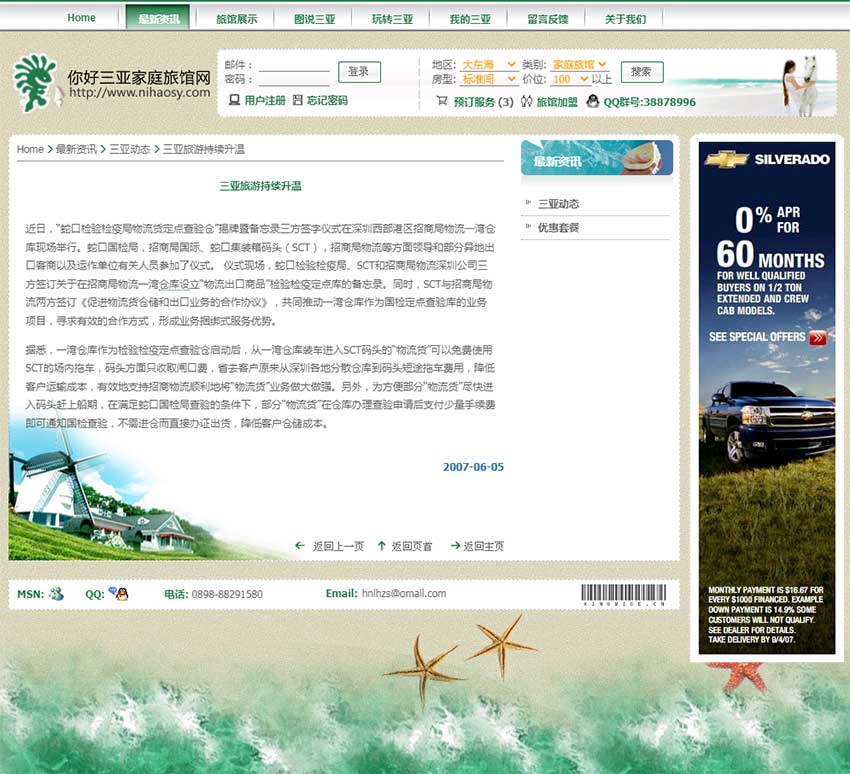Click the 用户注册 monitor icon
The height and width of the screenshot is (774, 850).
(234, 100)
